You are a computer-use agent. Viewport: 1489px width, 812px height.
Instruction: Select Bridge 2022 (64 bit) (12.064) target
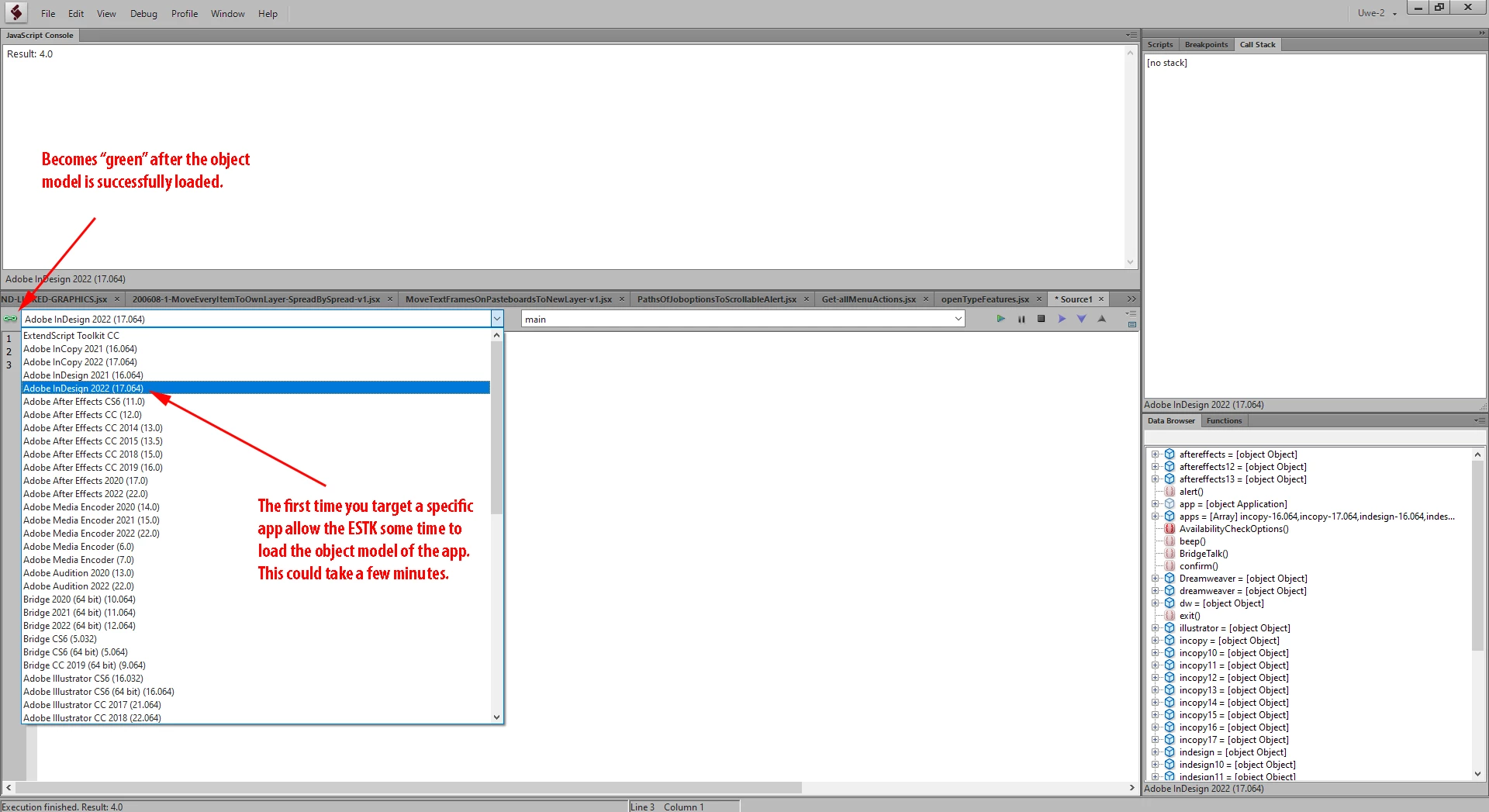pos(256,626)
